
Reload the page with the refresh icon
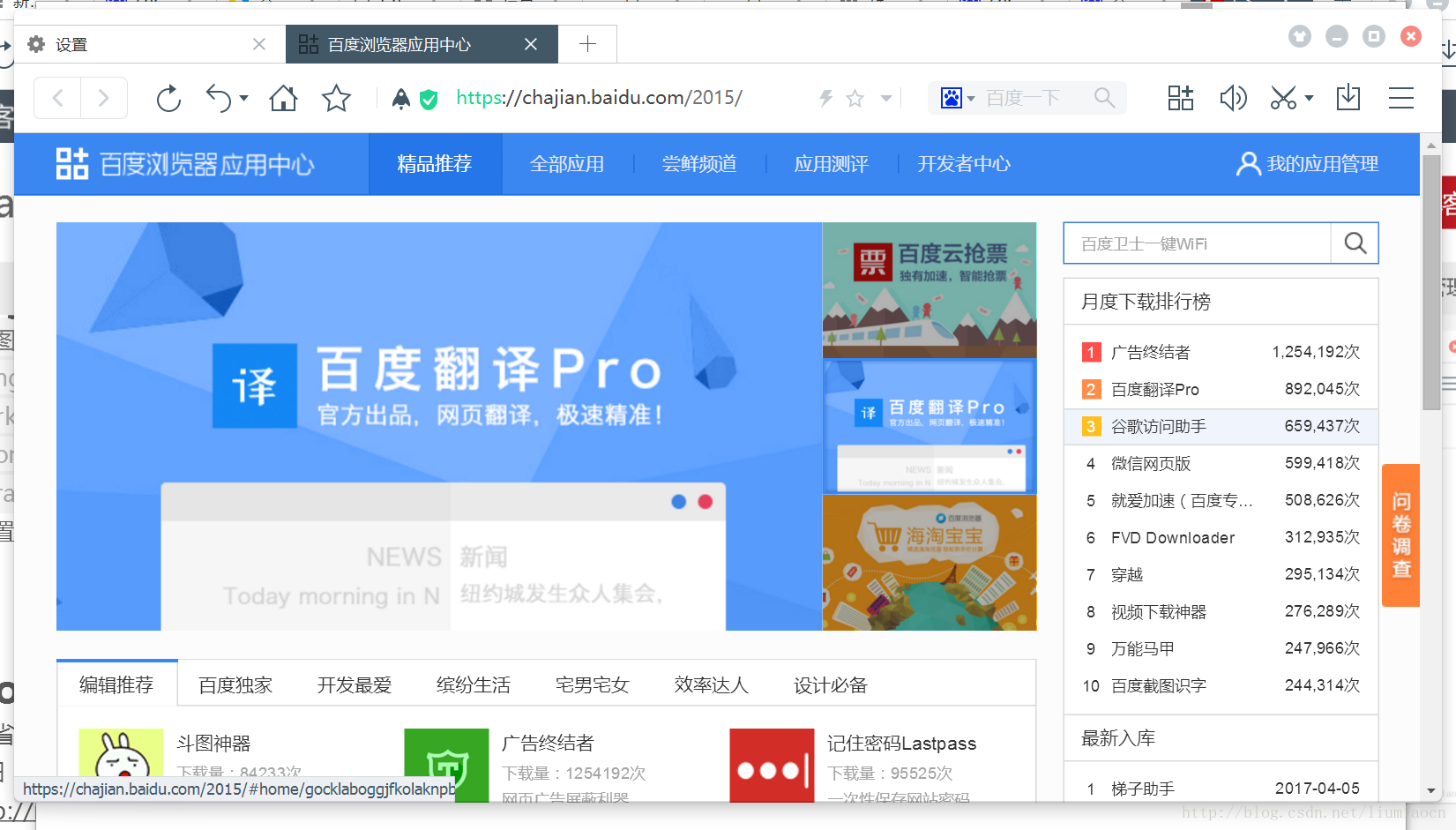(168, 98)
